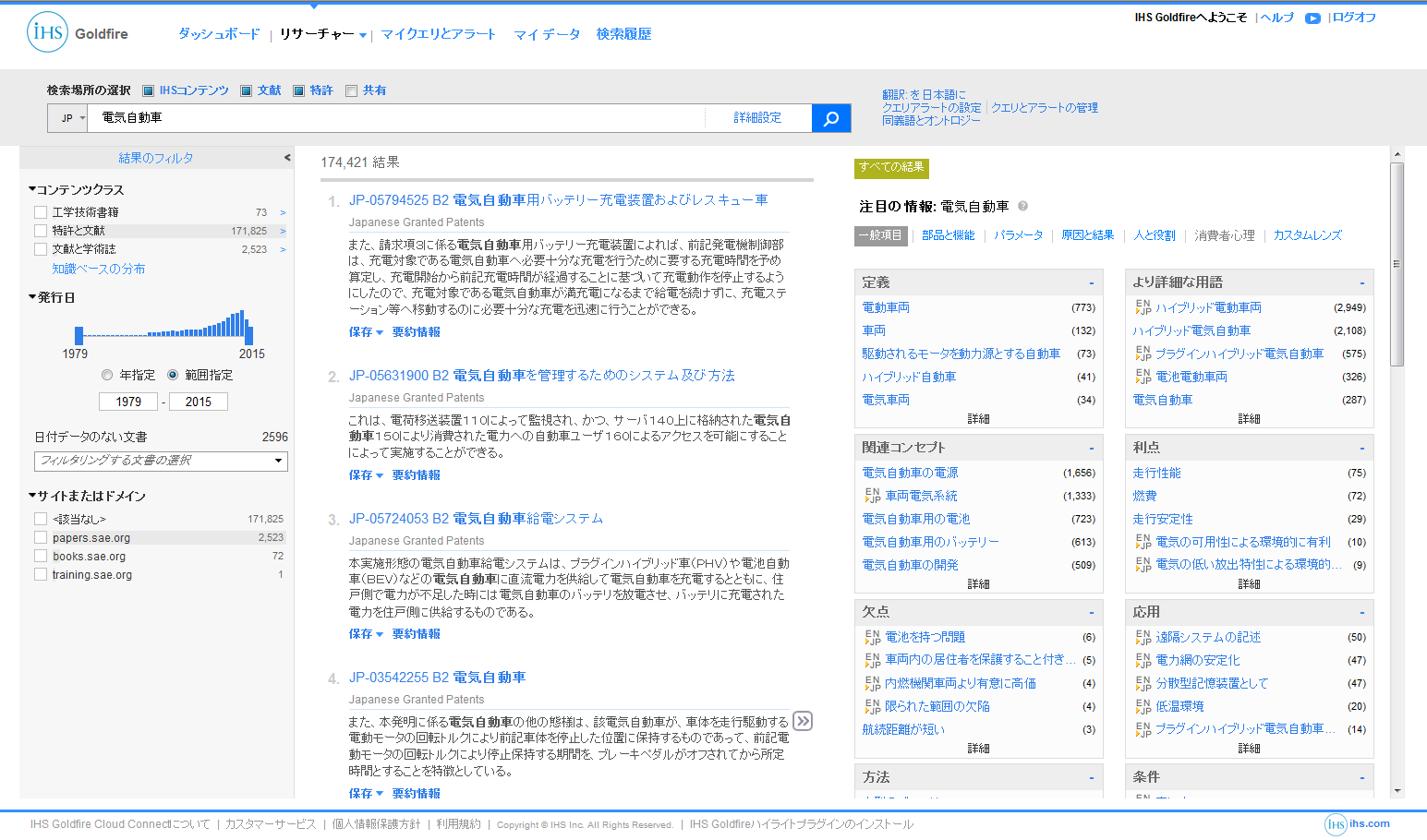The image size is (1427, 840).
Task: Click the help icon beside 注目の情報
Action: point(1022,206)
